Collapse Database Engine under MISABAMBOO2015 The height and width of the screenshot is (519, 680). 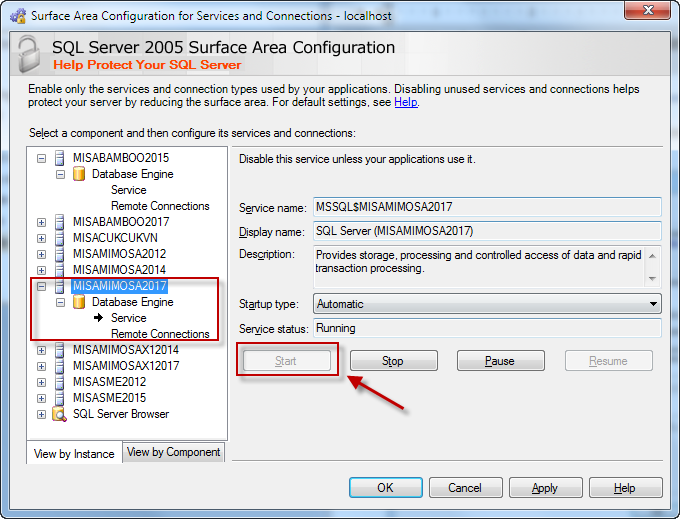[x=60, y=174]
